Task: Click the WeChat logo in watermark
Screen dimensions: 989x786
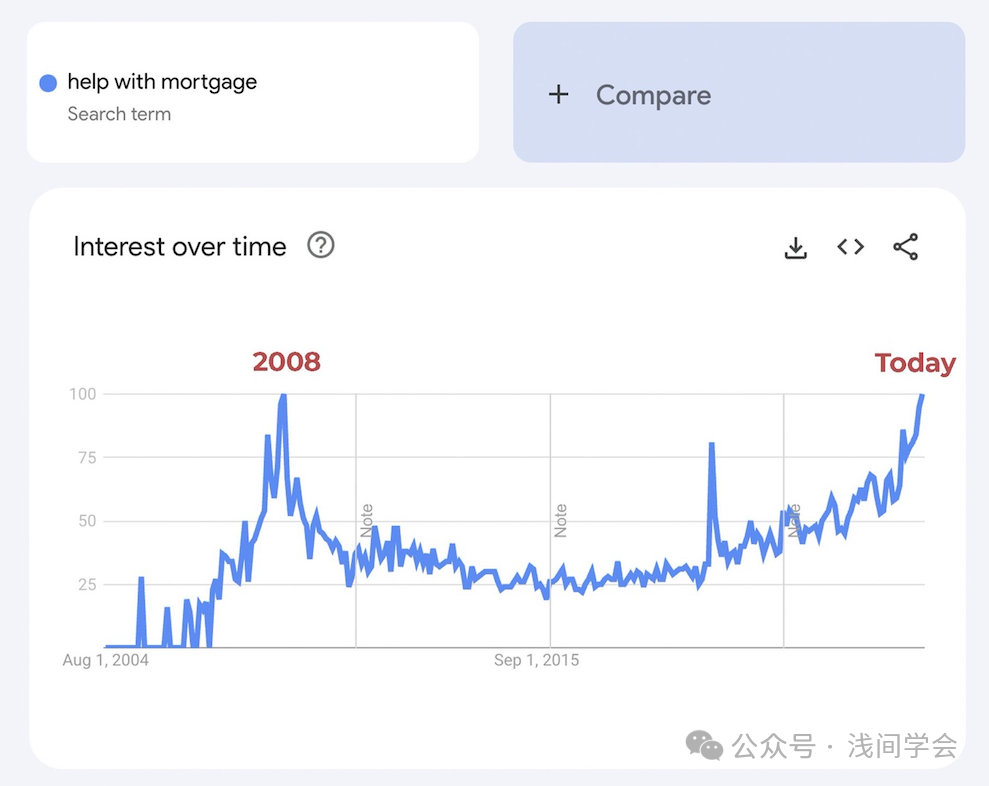Action: click(704, 745)
